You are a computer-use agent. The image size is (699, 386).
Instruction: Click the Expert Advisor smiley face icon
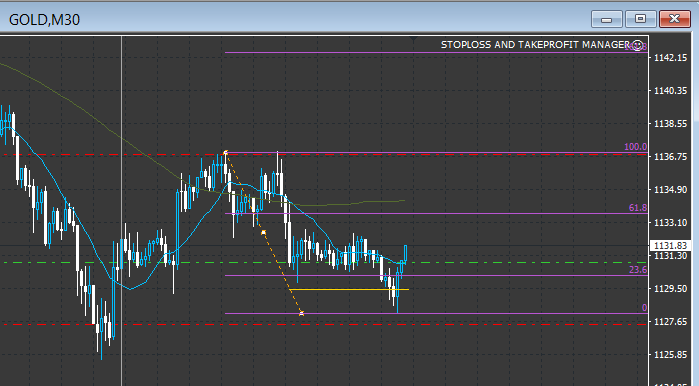pyautogui.click(x=637, y=45)
